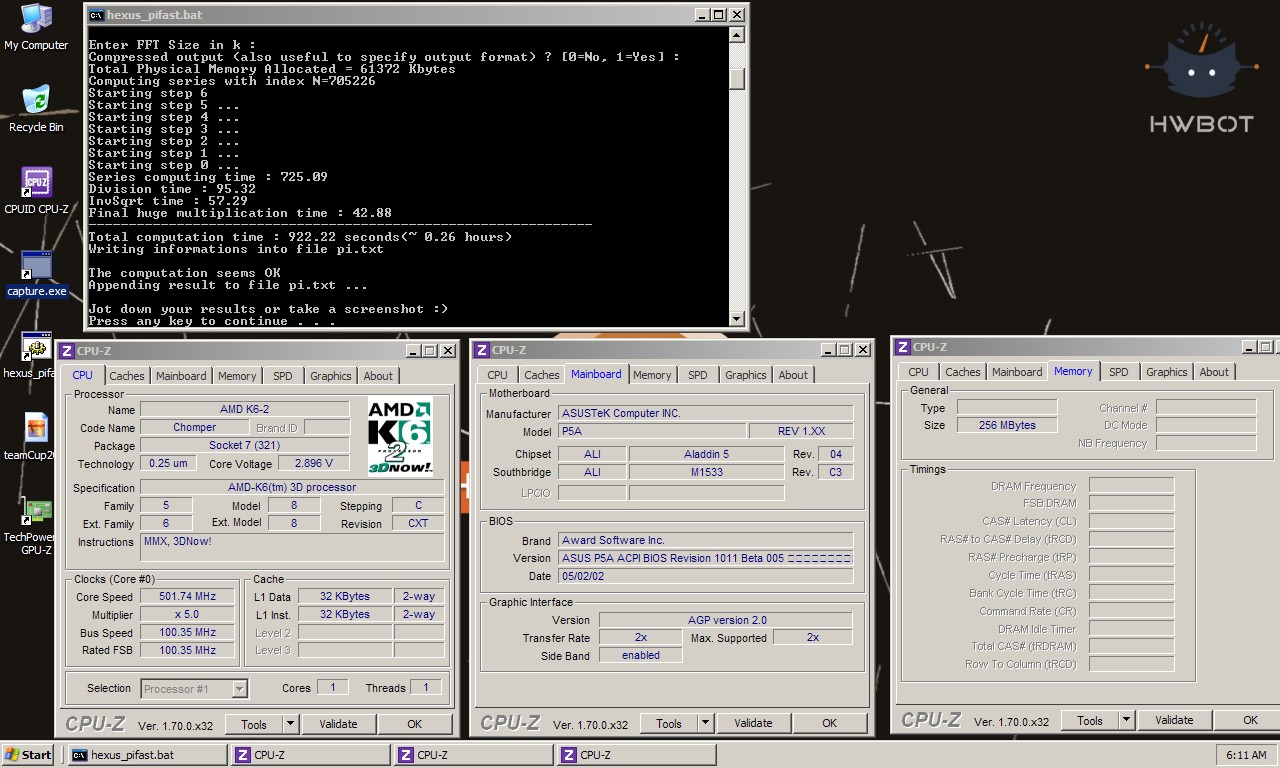The image size is (1280, 768).
Task: Open Graphics tab in middle CPU-Z window
Action: 746,375
